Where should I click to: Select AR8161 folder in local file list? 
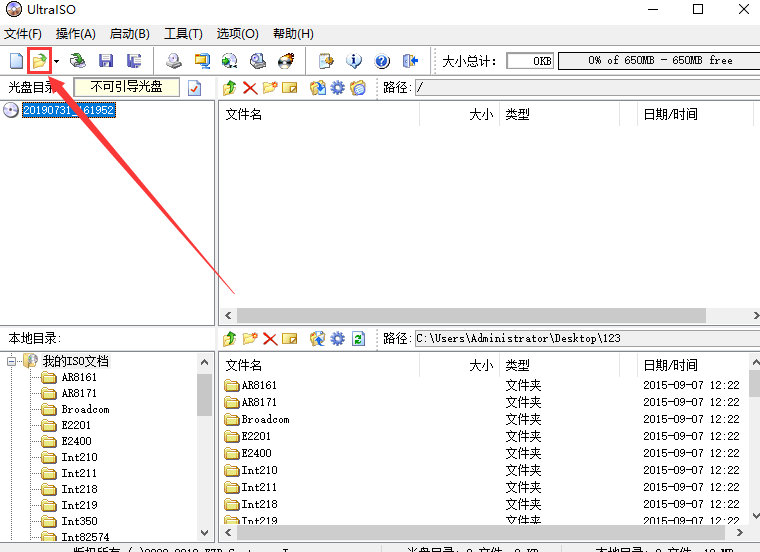[x=259, y=385]
